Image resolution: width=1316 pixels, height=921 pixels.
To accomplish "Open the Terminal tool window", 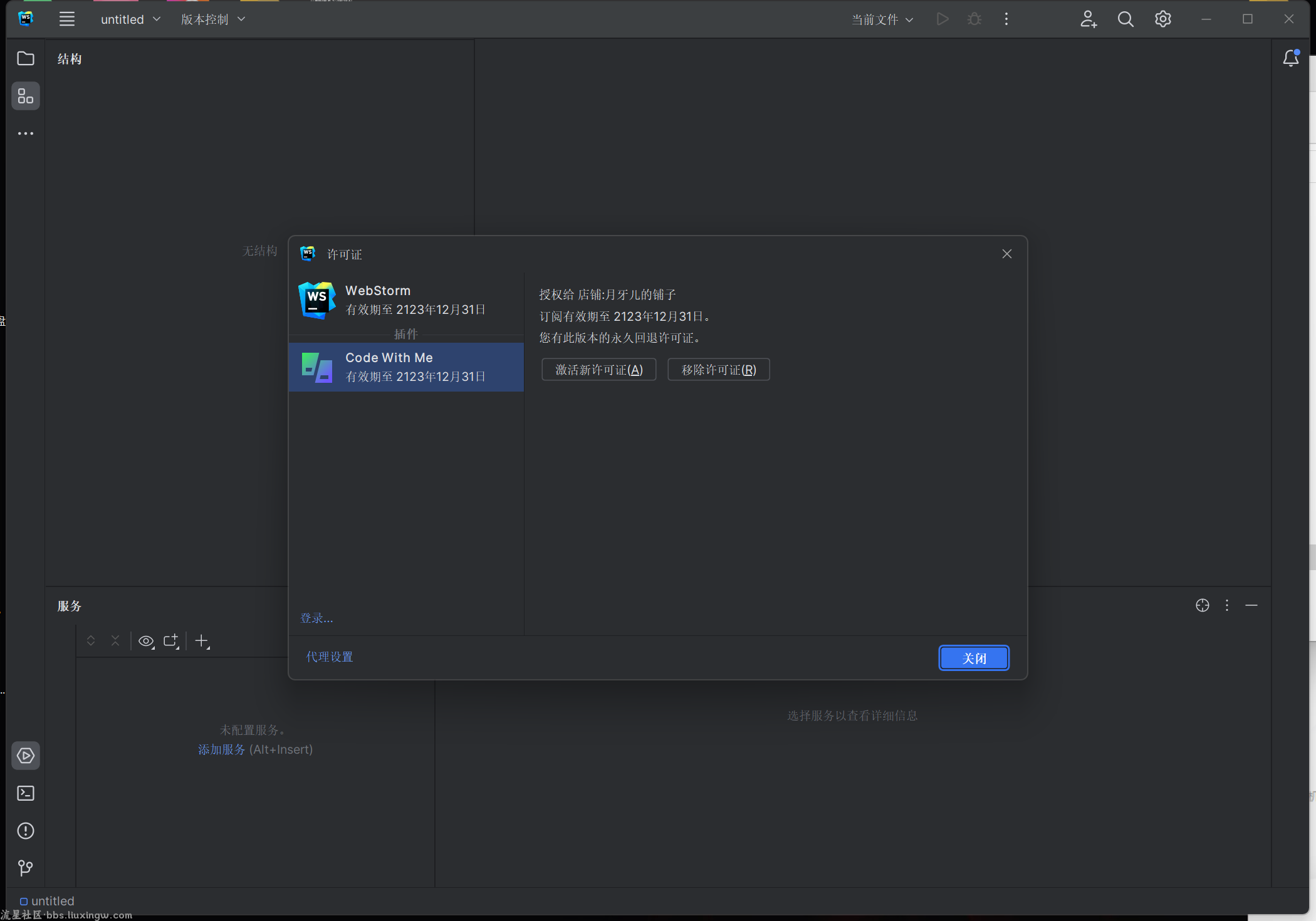I will pyautogui.click(x=26, y=793).
